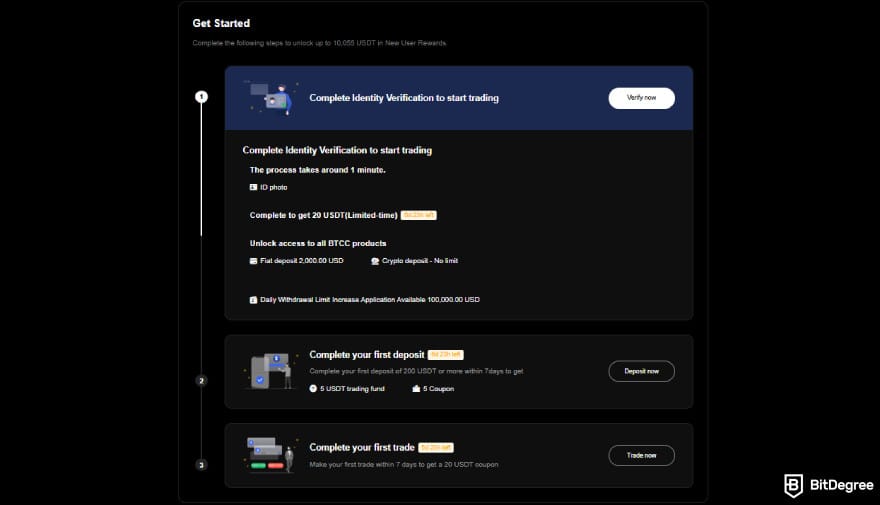Click the Crypto deposit coin icon
Screen dimensions: 880x505
(x=375, y=261)
